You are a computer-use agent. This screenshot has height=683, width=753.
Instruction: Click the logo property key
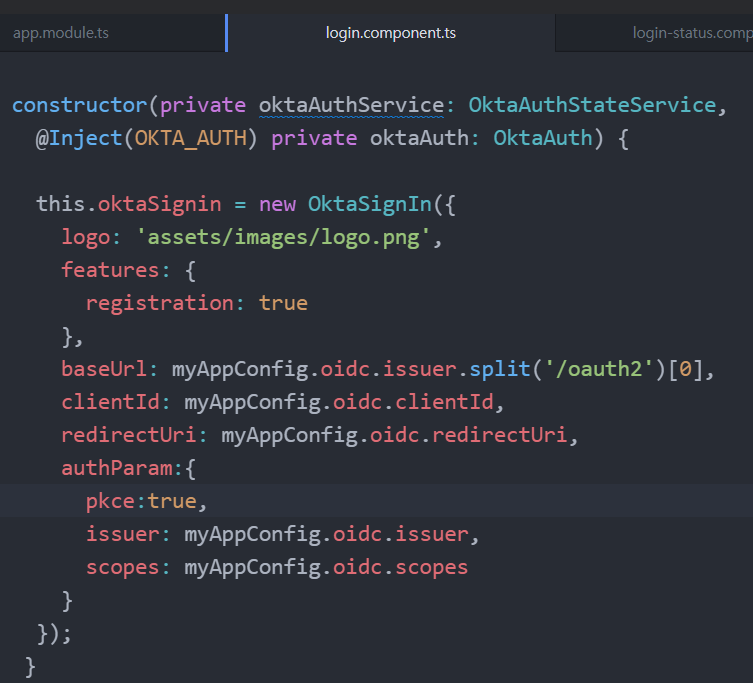point(86,237)
